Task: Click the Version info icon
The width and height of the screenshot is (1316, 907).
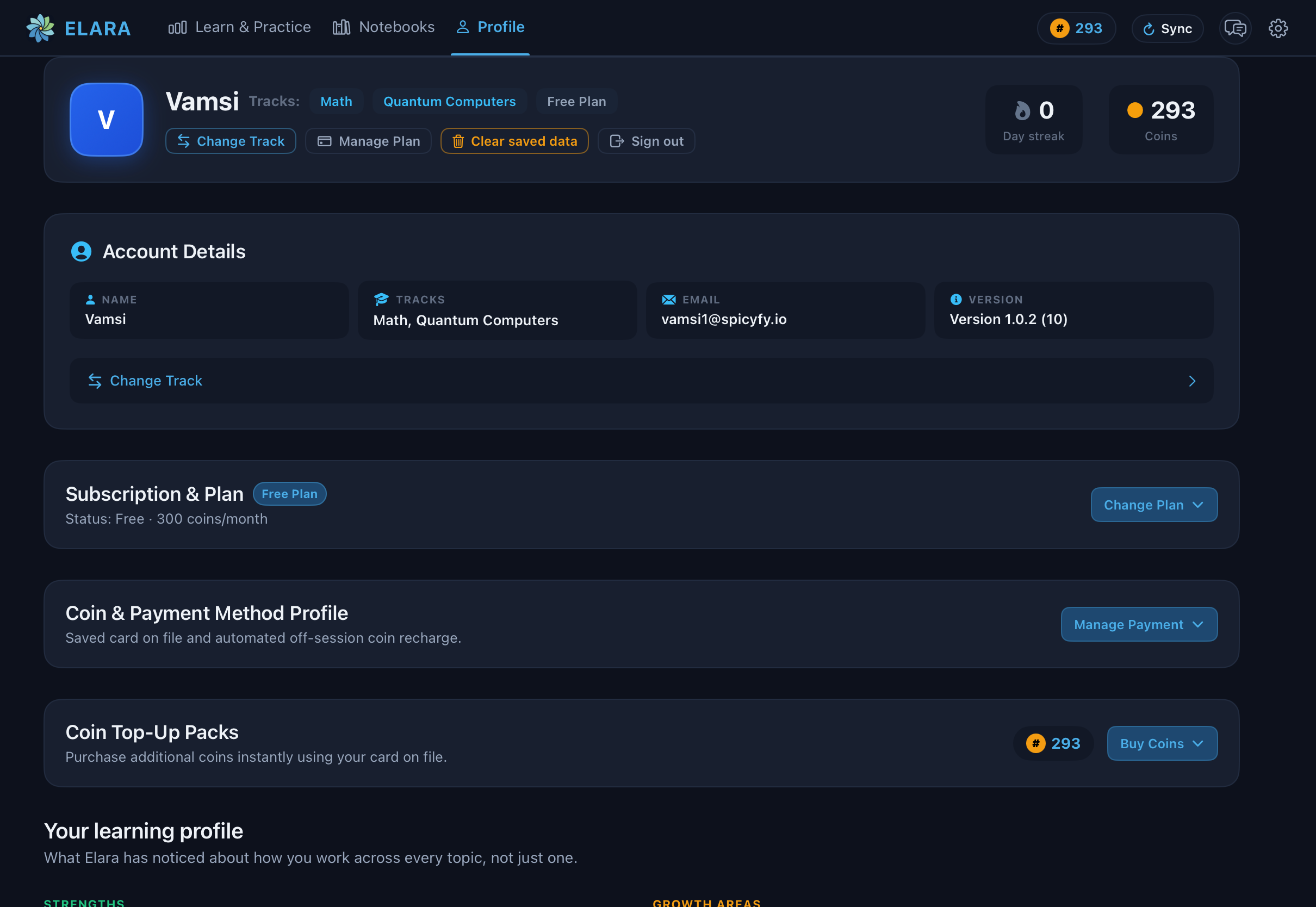Action: point(956,300)
